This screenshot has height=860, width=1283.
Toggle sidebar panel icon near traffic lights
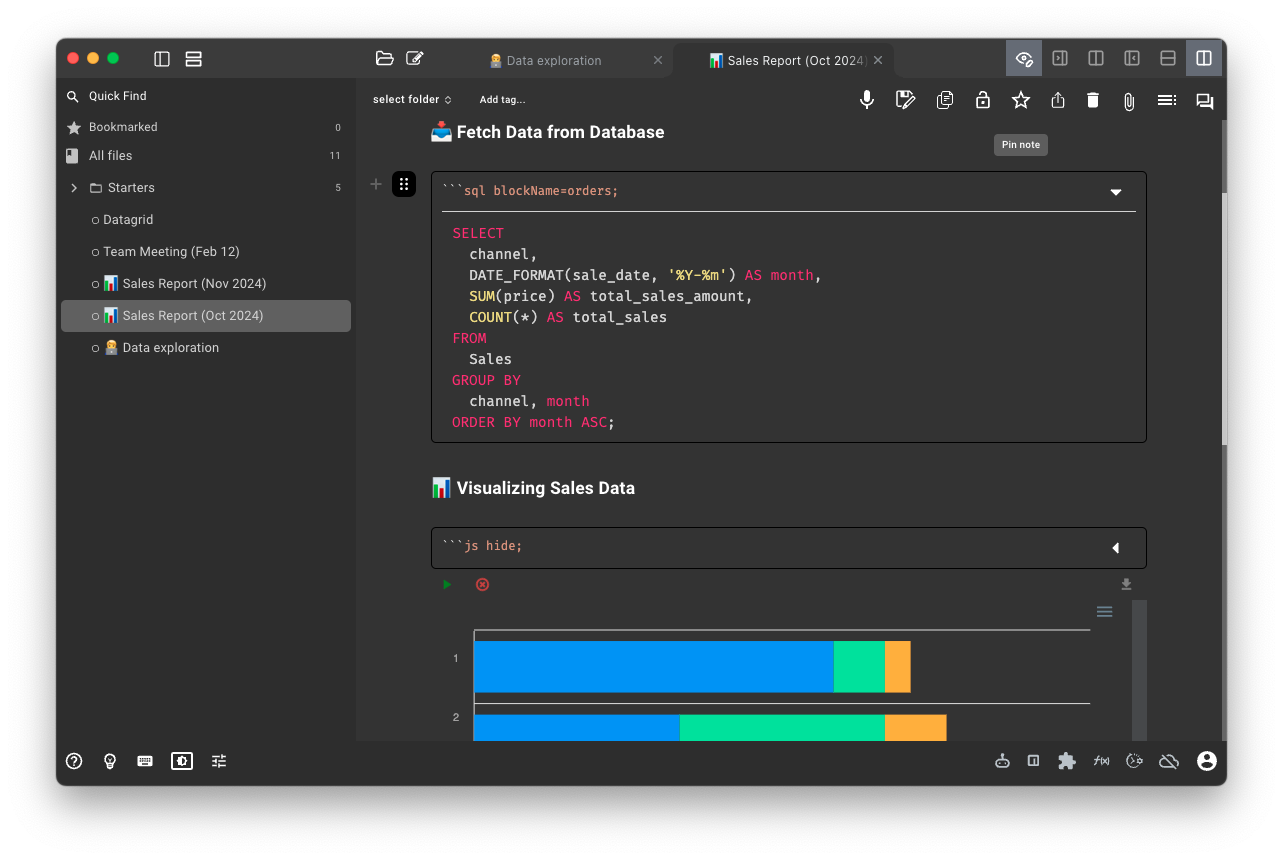162,59
